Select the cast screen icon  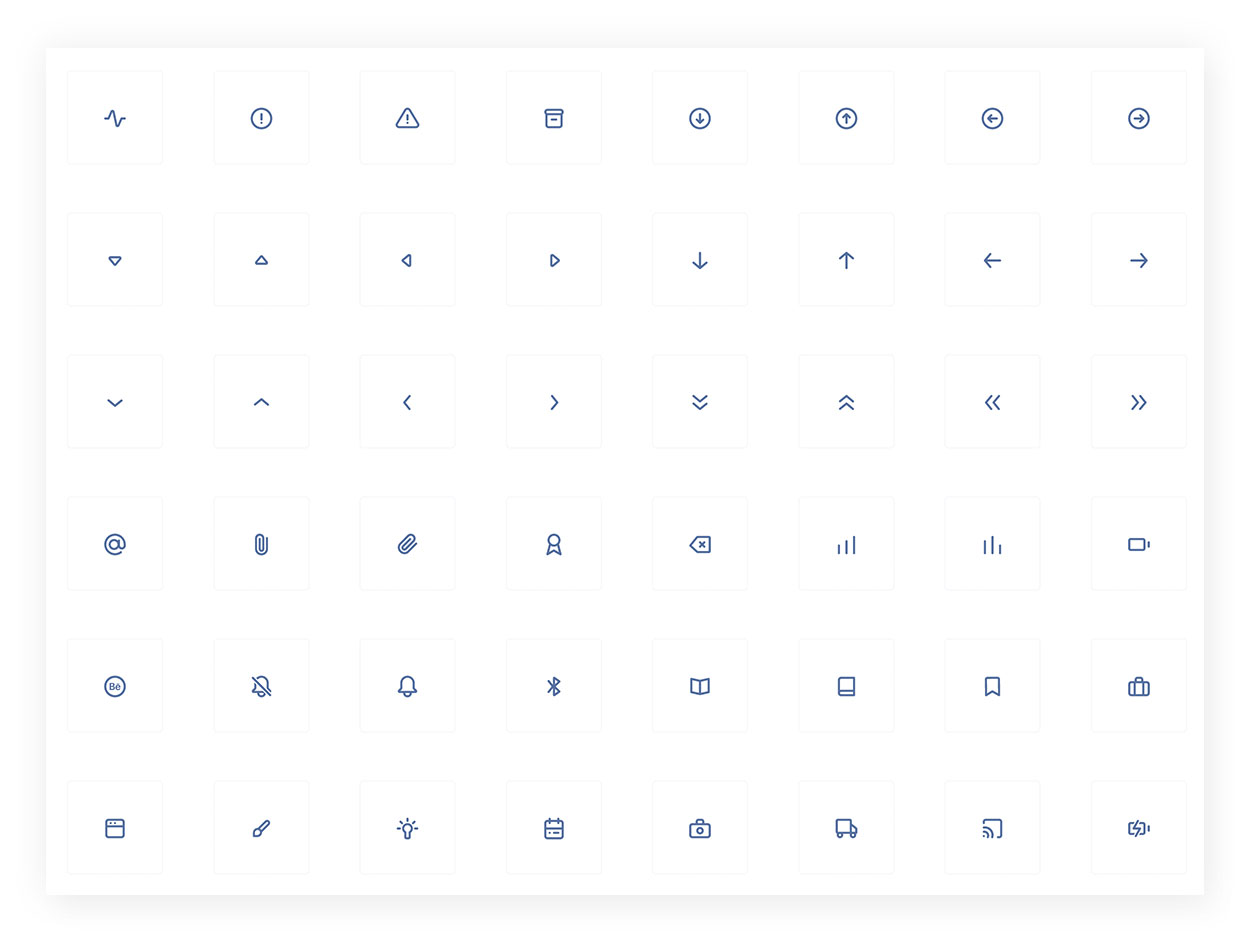[992, 828]
